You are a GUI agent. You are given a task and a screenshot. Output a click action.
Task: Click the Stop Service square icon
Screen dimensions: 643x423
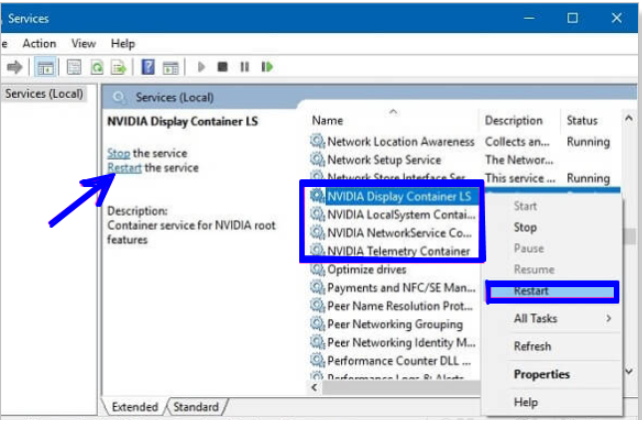click(222, 67)
